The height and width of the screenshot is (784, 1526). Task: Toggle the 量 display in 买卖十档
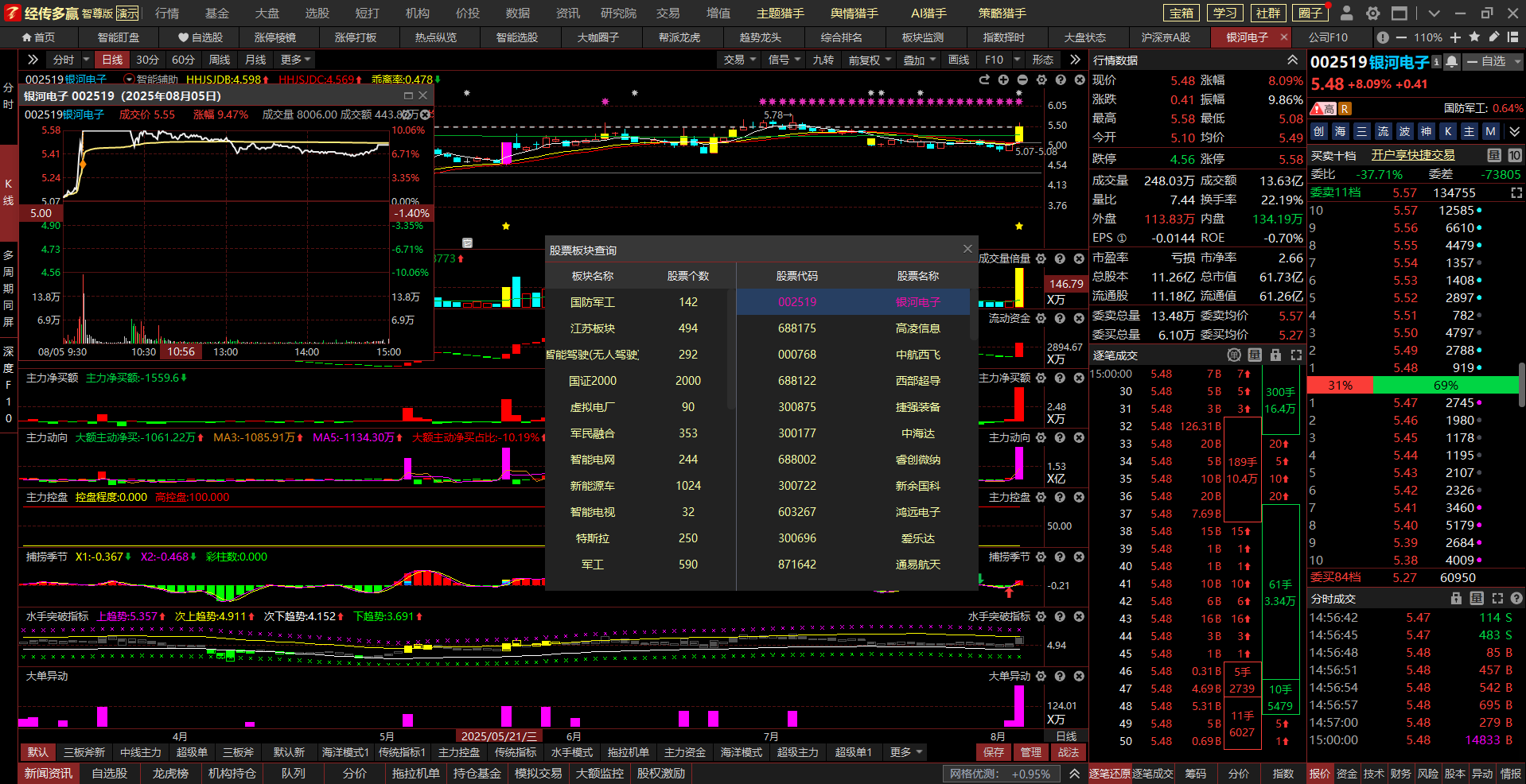pos(1494,155)
